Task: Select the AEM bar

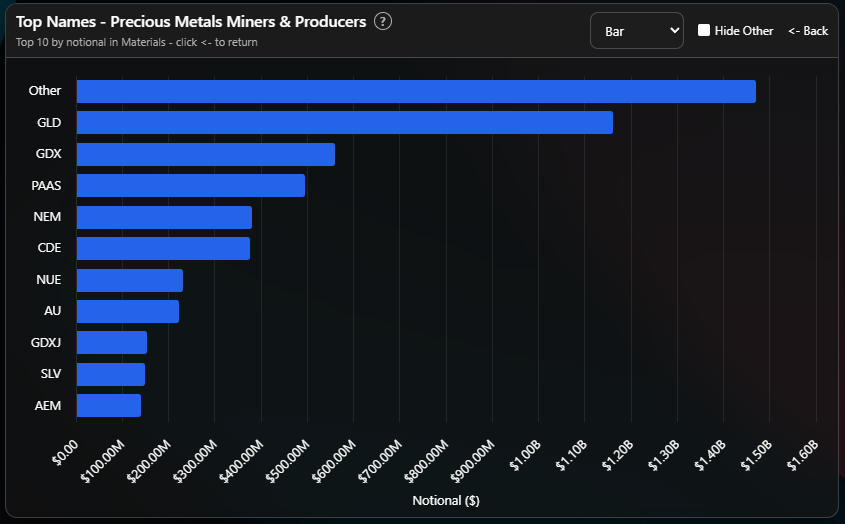Action: [x=109, y=405]
